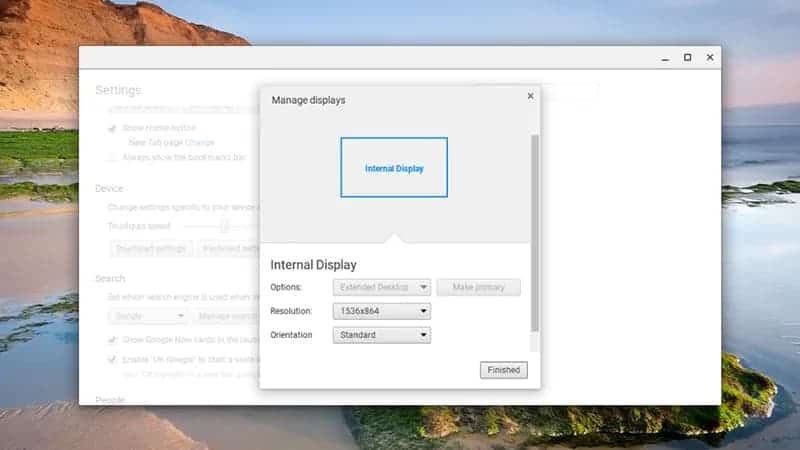The height and width of the screenshot is (450, 800).
Task: Enable Always show the bookmarks bar
Action: [112, 157]
